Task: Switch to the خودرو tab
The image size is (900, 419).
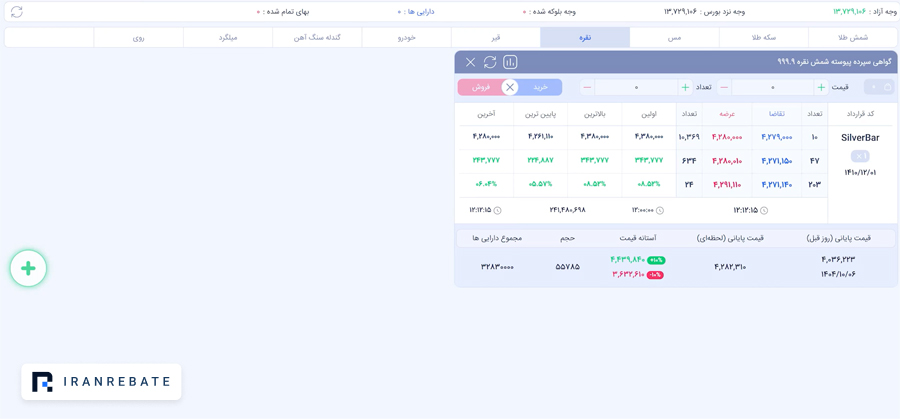Action: click(406, 37)
